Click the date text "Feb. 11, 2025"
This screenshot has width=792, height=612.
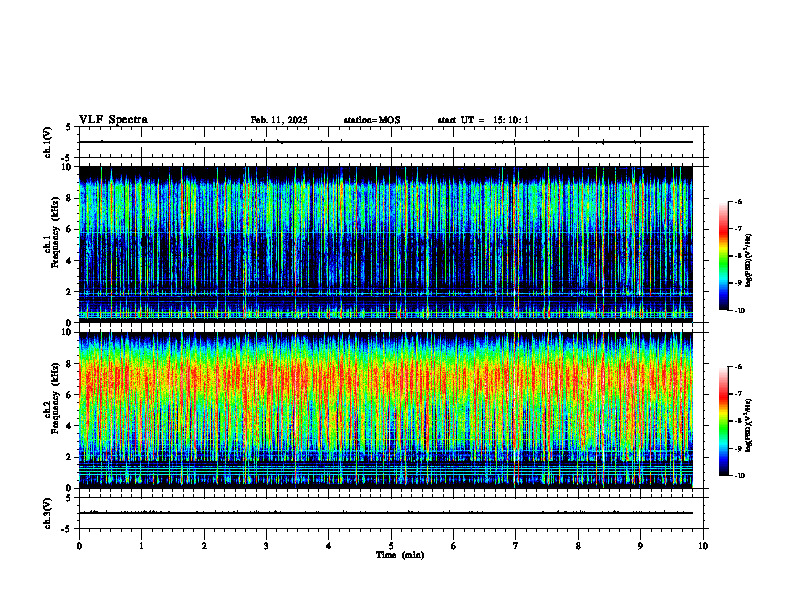tap(279, 120)
